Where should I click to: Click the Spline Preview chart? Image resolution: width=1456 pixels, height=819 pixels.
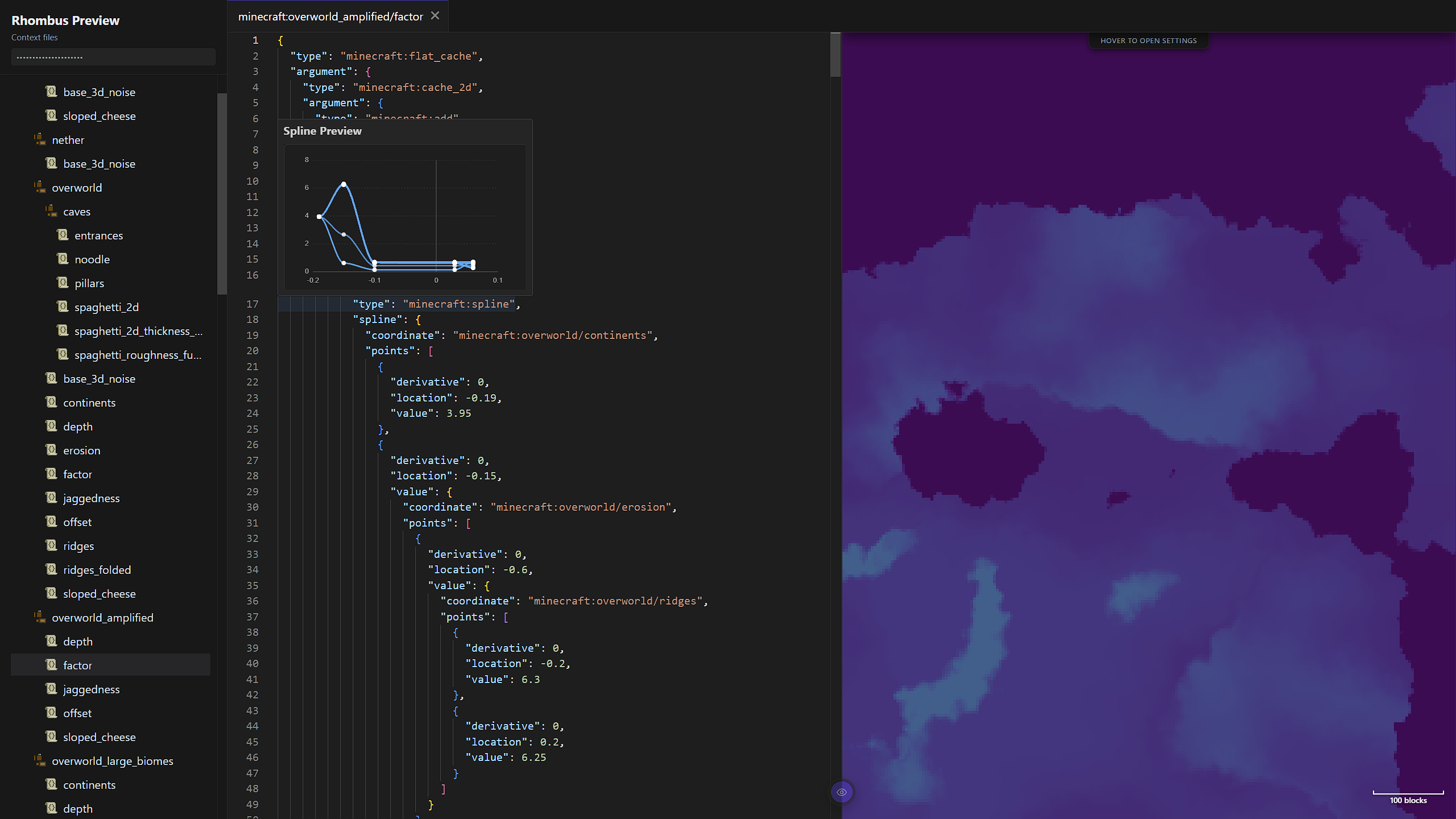[x=404, y=217]
